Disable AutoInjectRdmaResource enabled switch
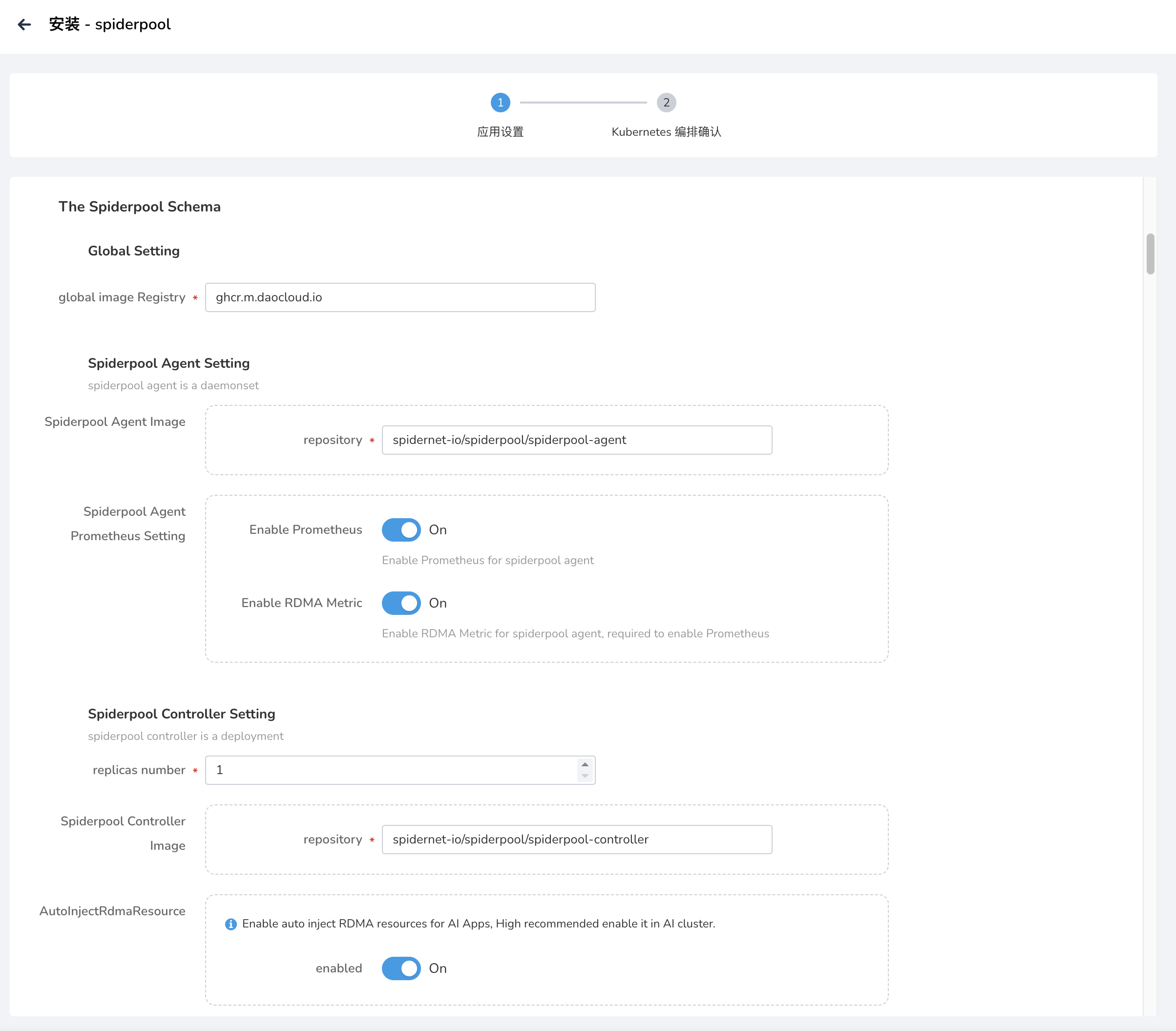This screenshot has height=1031, width=1176. coord(401,968)
